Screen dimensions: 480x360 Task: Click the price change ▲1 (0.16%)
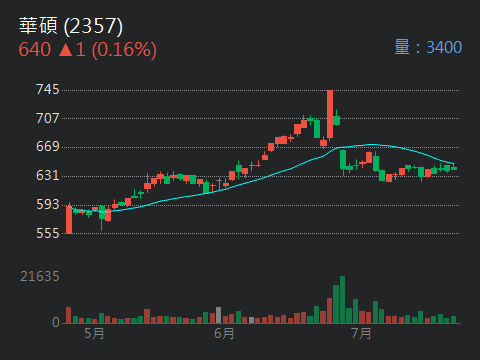(x=107, y=50)
